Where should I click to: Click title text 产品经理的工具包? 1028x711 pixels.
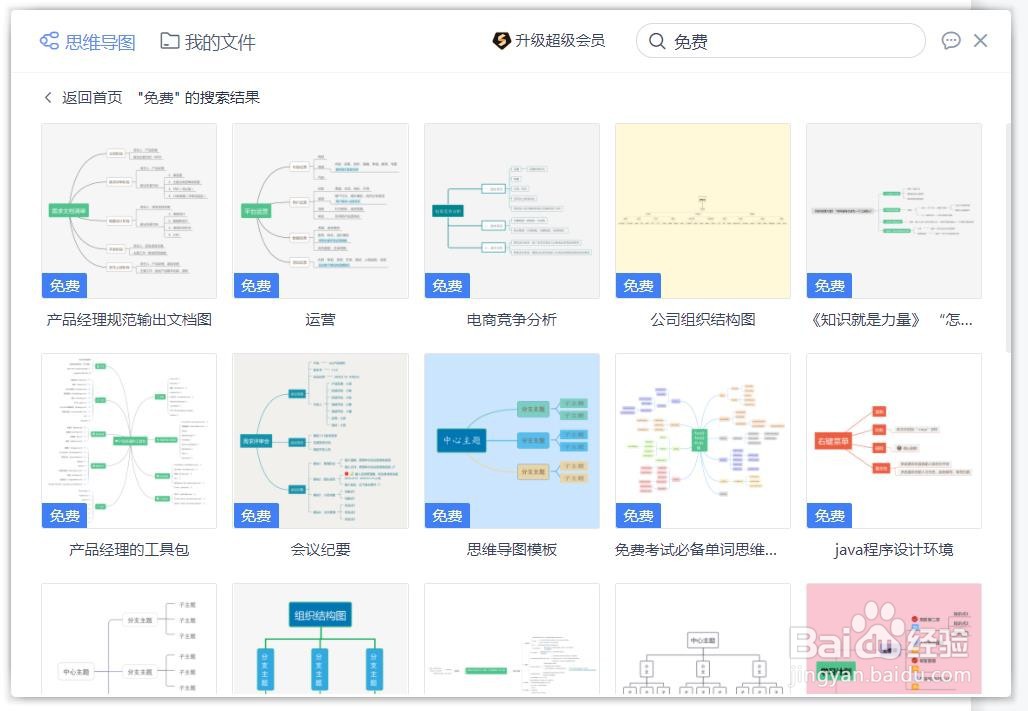(129, 550)
